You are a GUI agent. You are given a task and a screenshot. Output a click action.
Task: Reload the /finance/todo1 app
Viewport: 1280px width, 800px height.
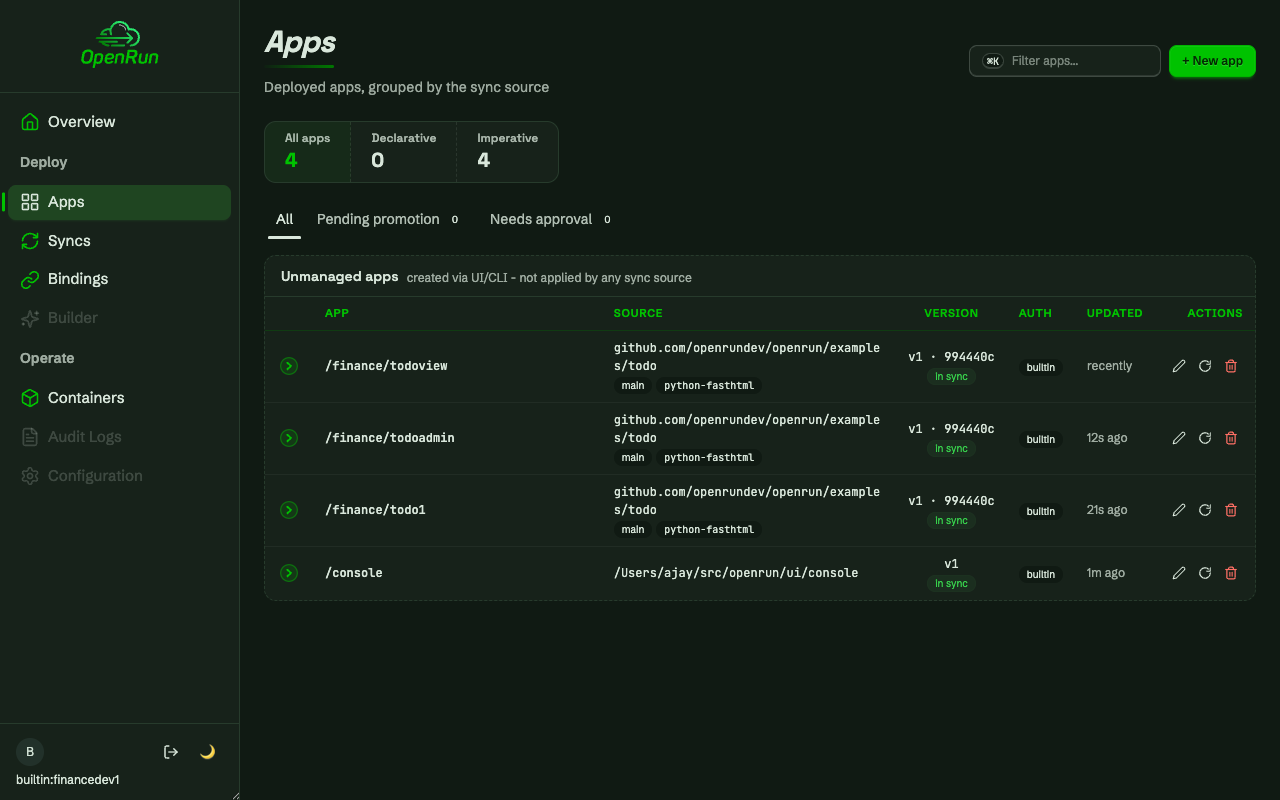[x=1205, y=510]
